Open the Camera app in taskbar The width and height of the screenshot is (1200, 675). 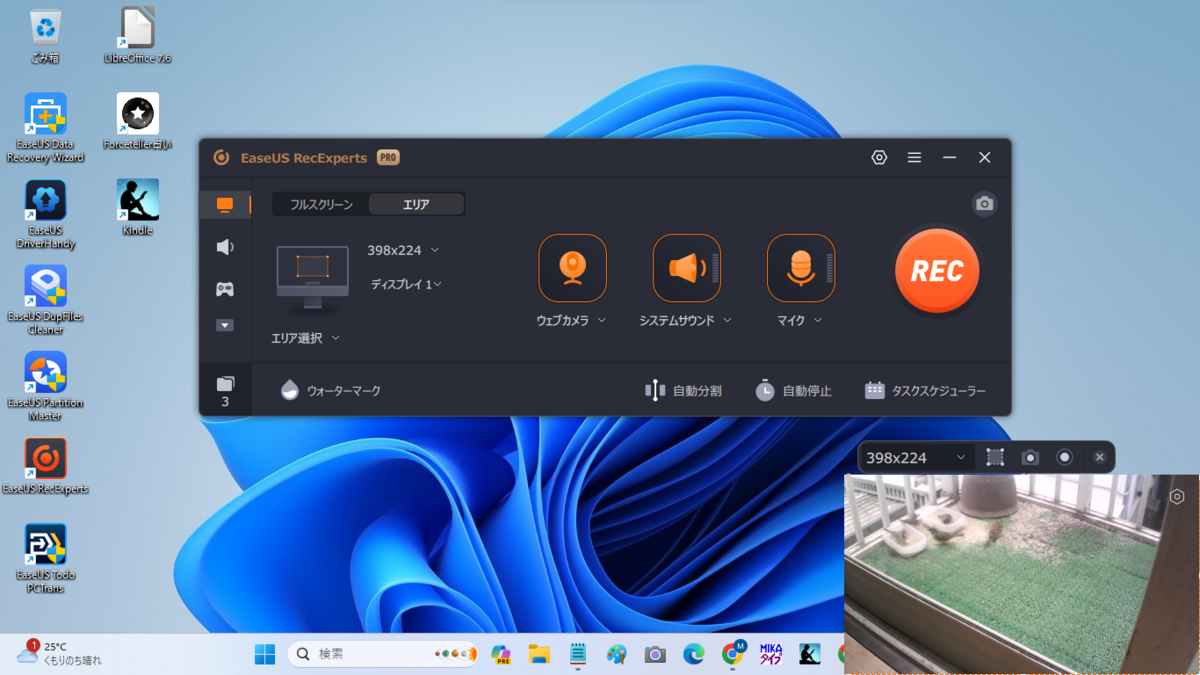(x=655, y=654)
